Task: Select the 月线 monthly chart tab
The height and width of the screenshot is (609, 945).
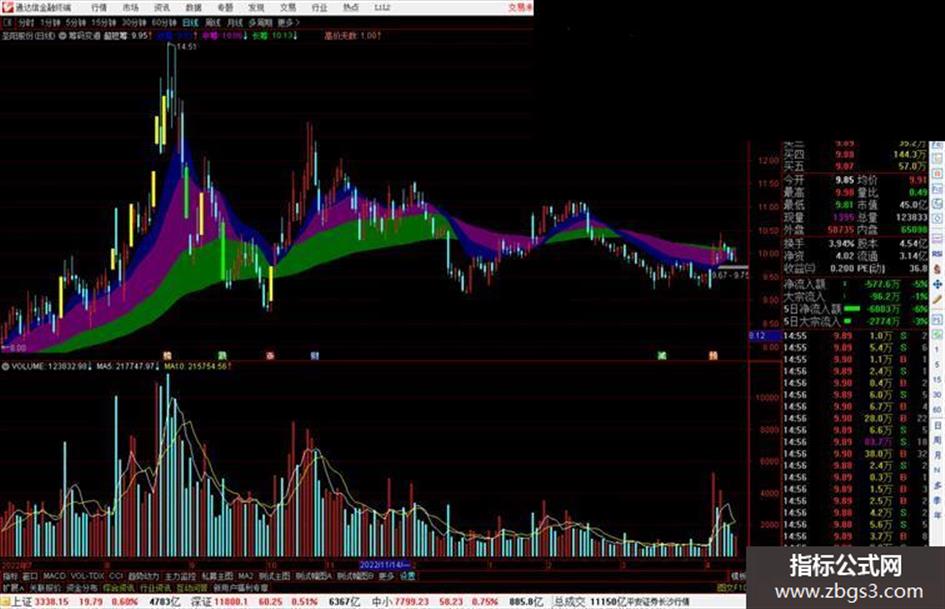Action: (x=234, y=23)
